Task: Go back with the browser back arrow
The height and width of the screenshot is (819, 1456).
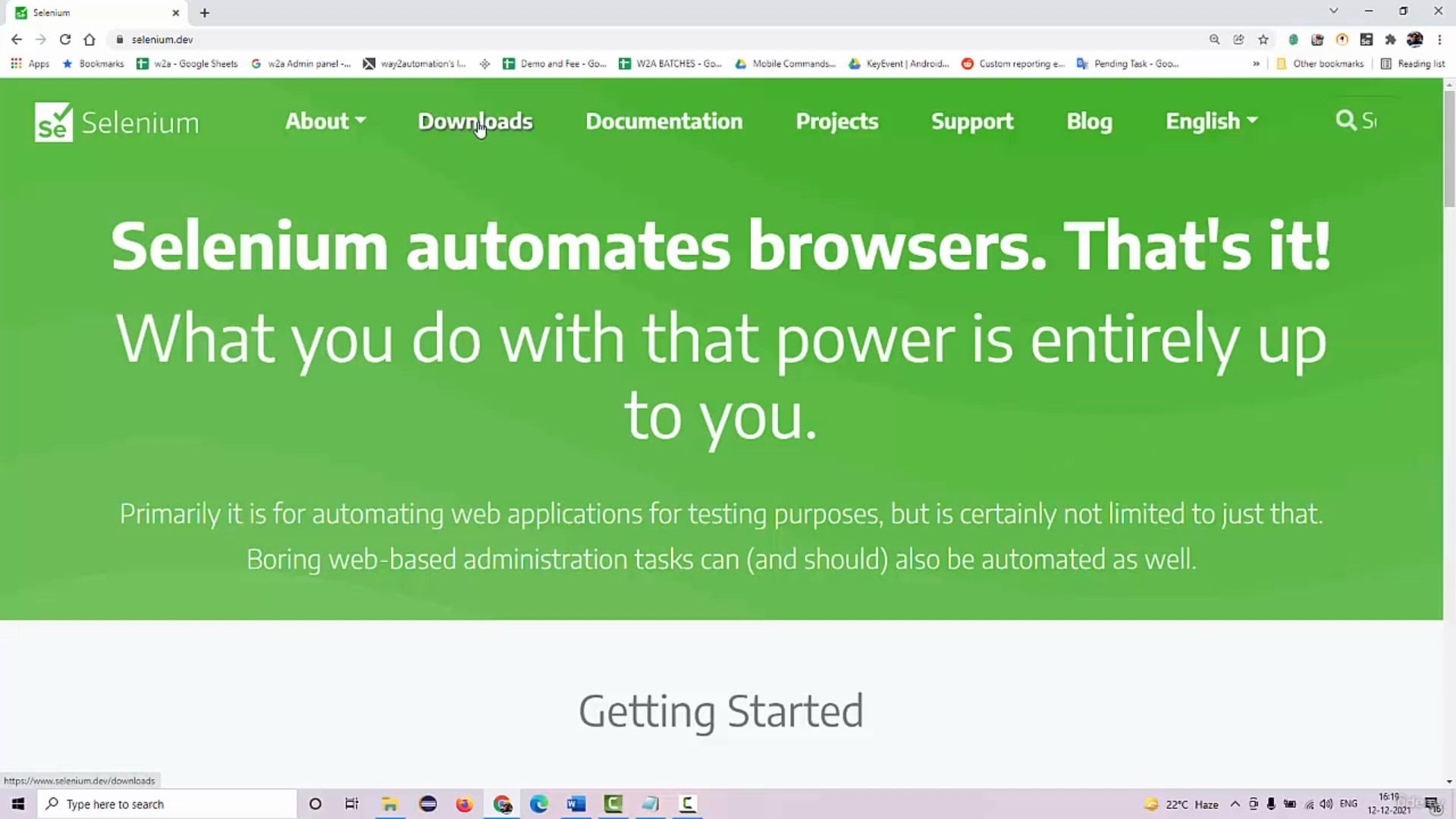Action: tap(17, 39)
